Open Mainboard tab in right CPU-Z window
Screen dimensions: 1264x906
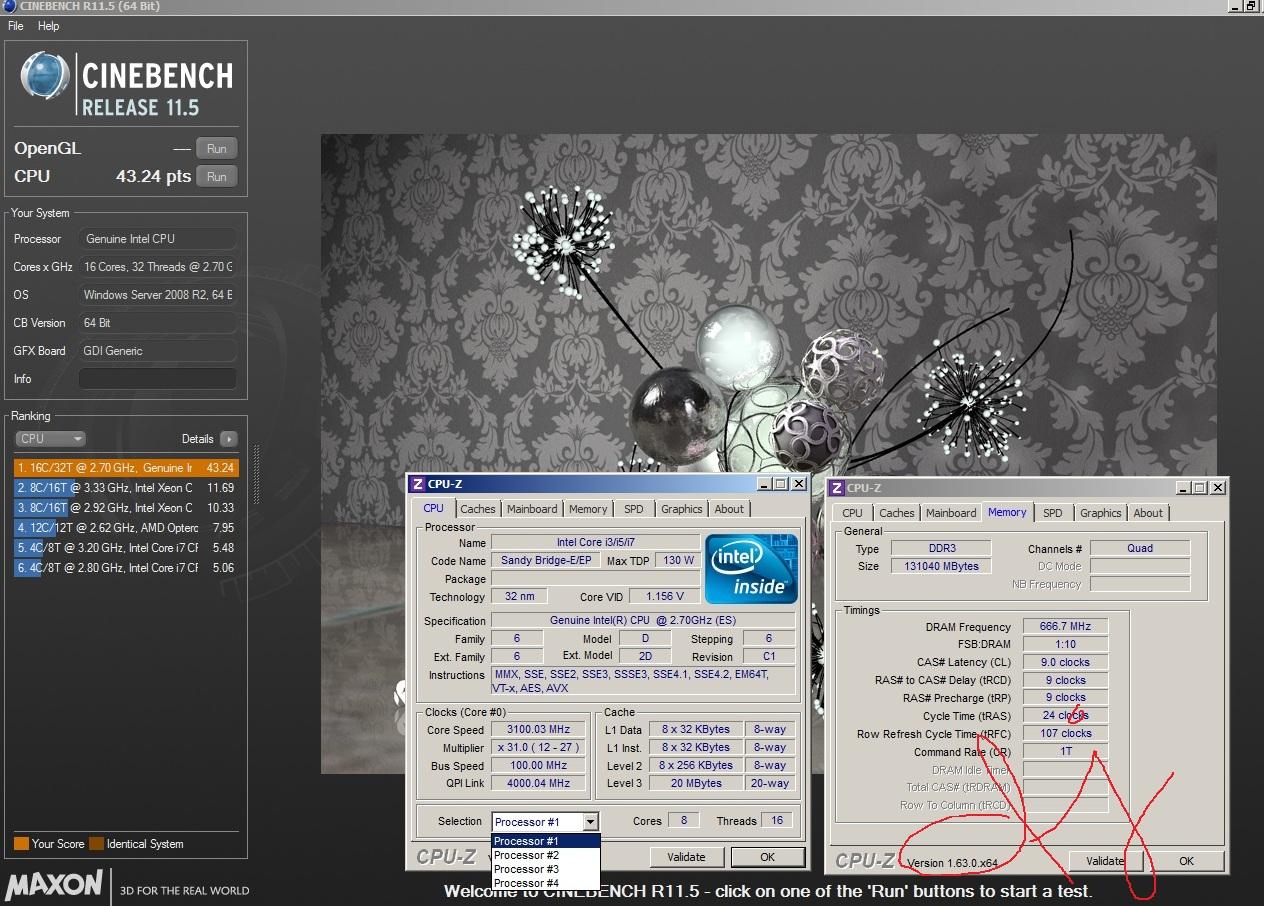(951, 513)
